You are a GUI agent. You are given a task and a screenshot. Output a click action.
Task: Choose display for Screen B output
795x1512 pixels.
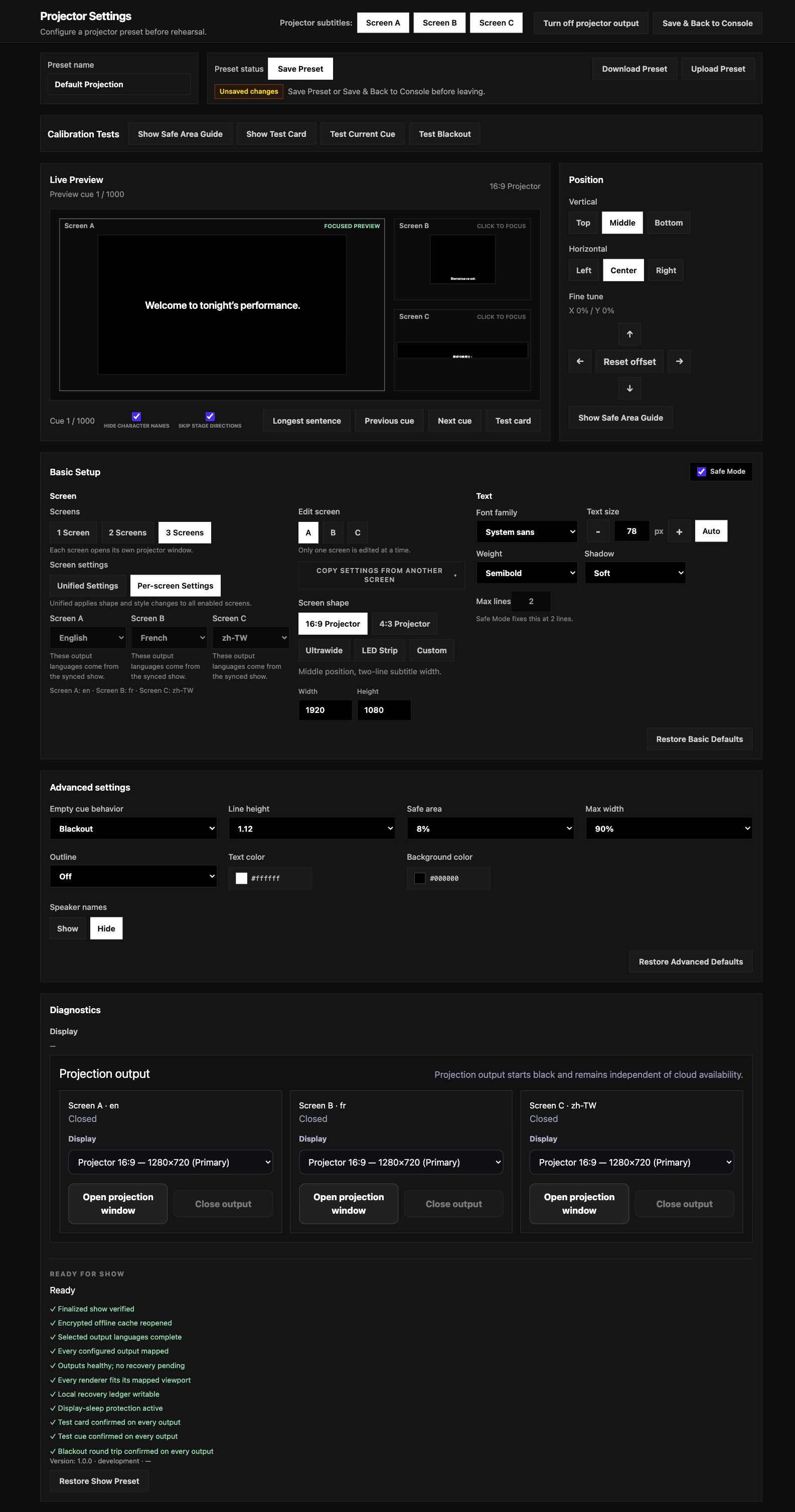click(401, 1162)
